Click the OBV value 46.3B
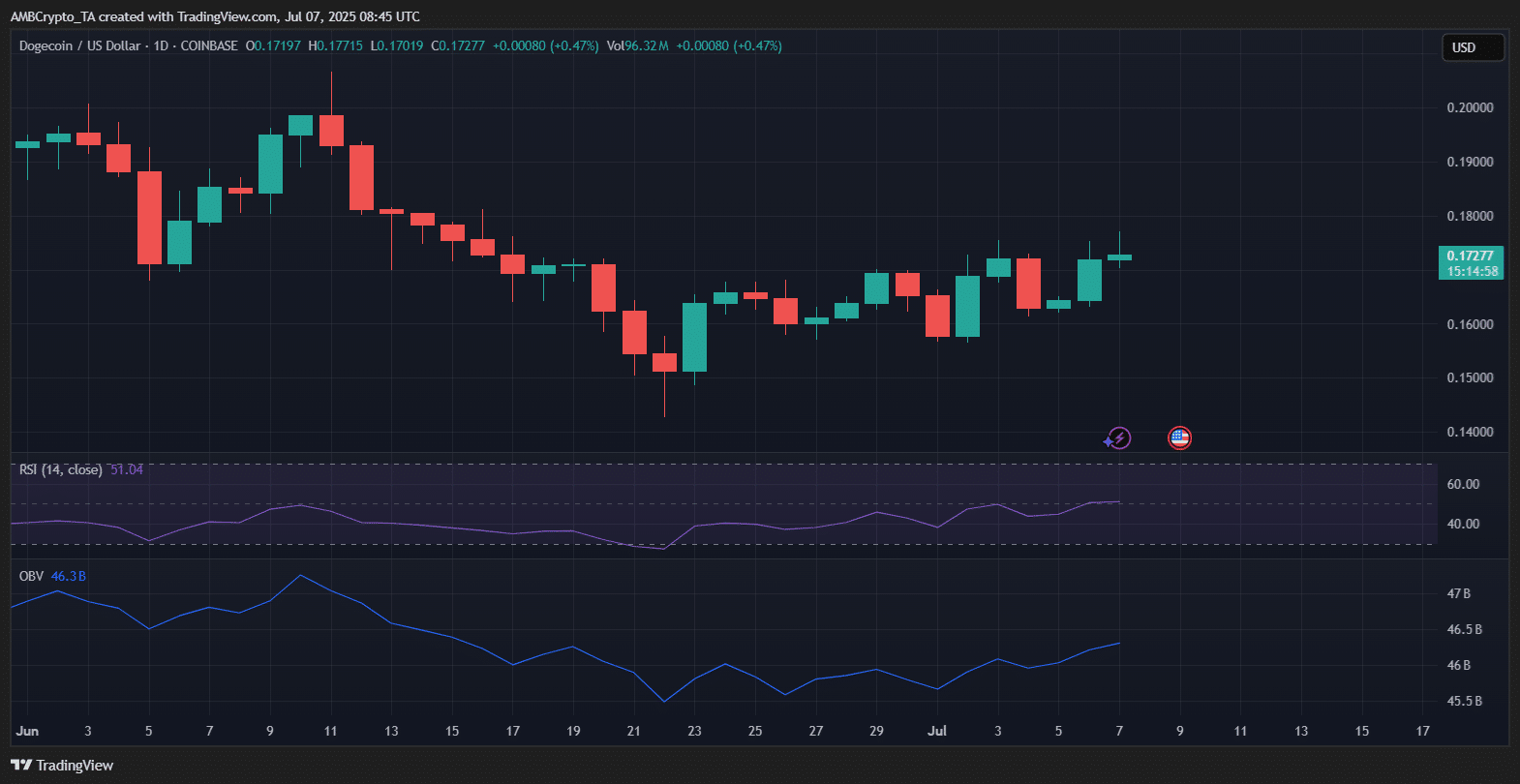 [69, 576]
